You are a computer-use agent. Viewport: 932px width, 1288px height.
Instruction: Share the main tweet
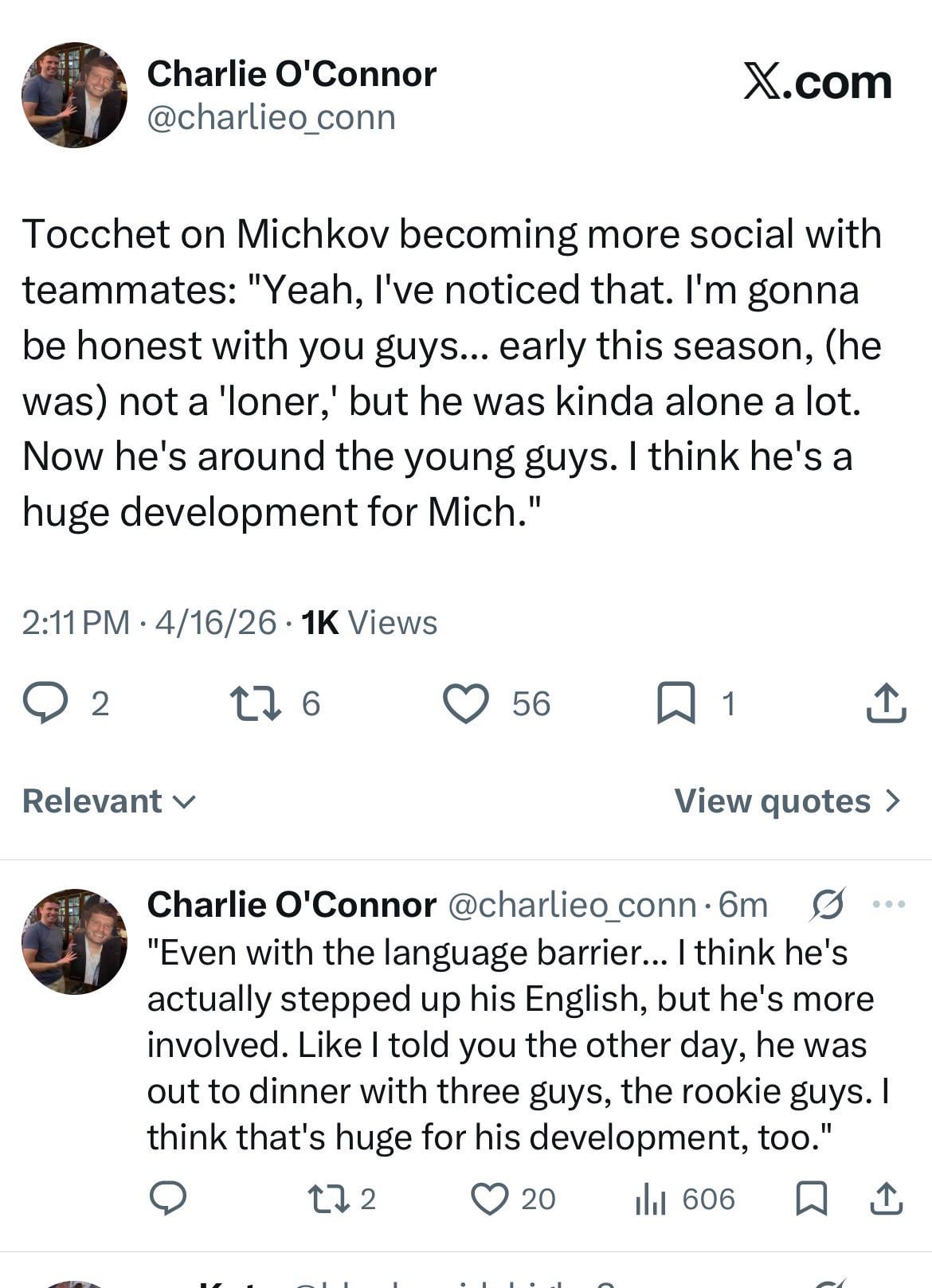point(886,703)
